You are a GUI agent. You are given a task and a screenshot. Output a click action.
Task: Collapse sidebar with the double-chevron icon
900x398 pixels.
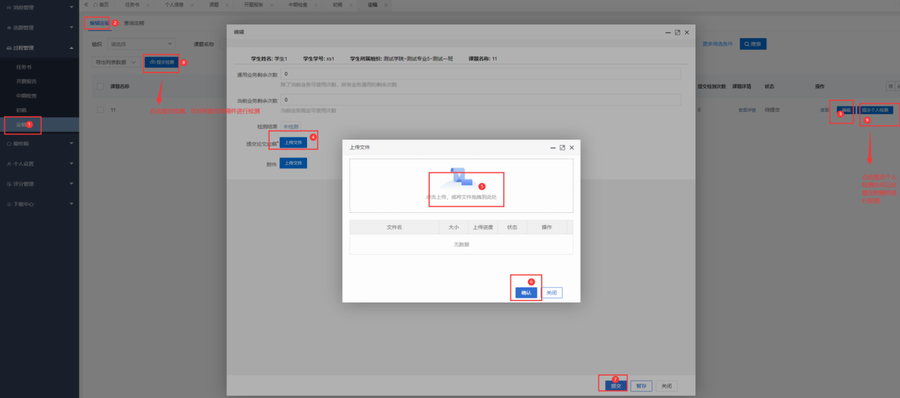(86, 4)
